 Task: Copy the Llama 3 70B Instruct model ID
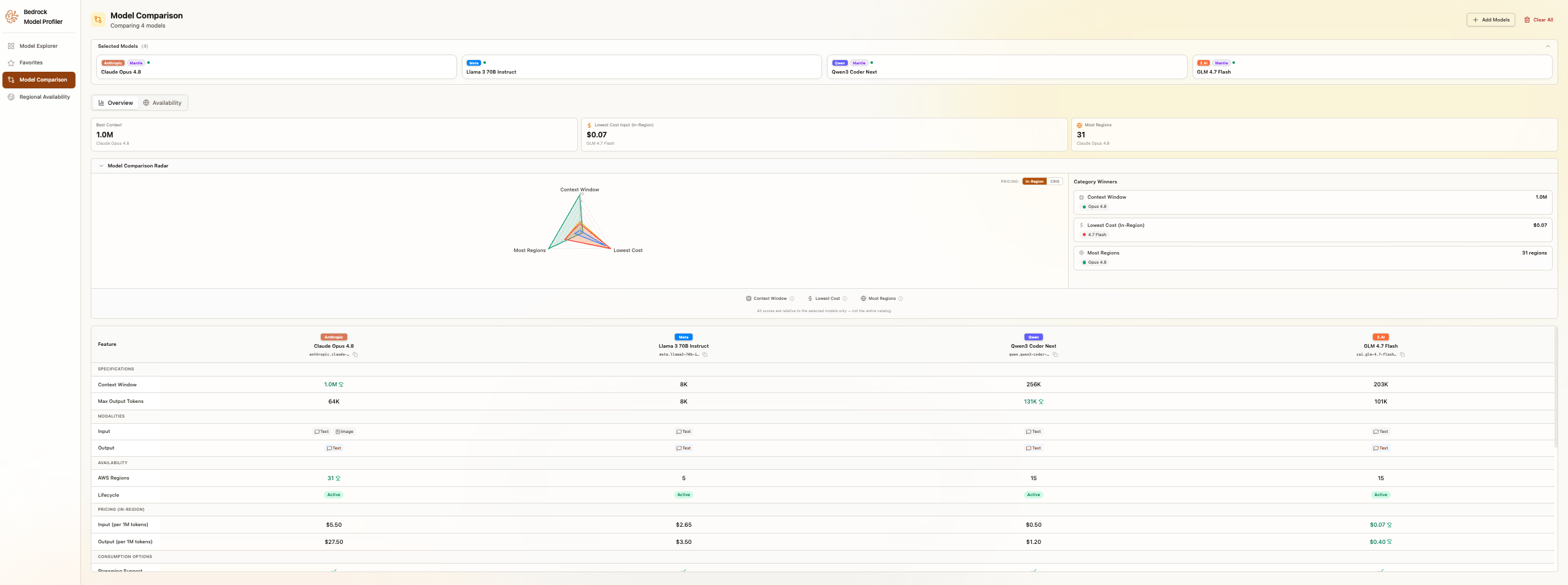705,354
